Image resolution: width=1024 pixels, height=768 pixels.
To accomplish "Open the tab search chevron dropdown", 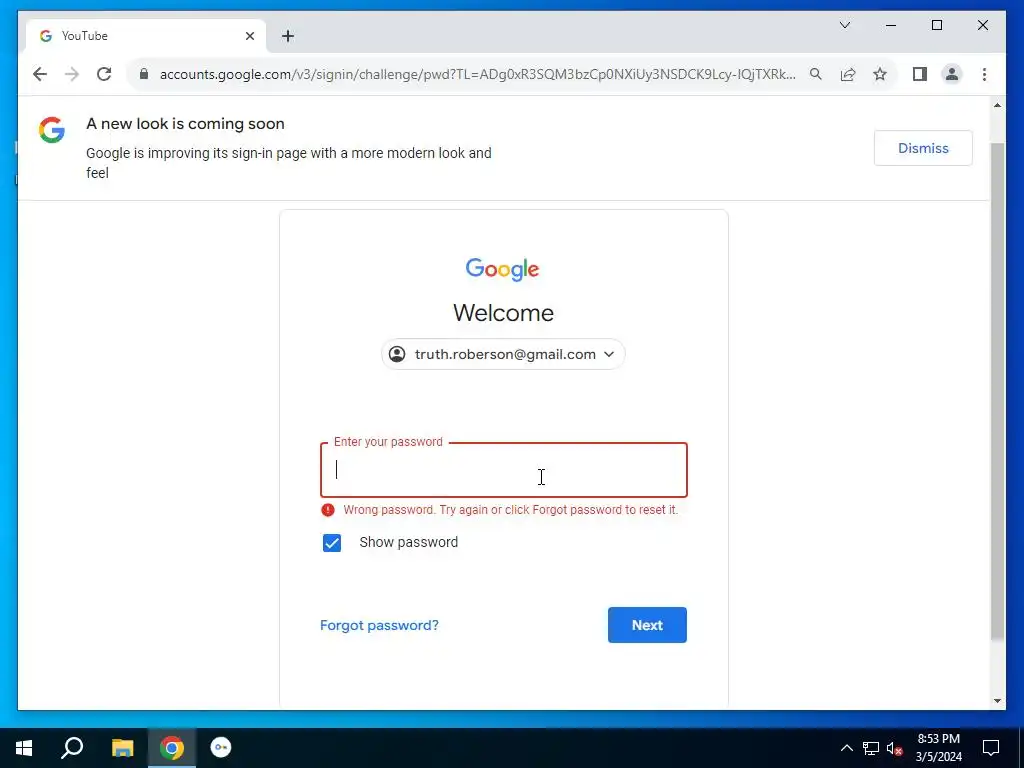I will pyautogui.click(x=844, y=25).
